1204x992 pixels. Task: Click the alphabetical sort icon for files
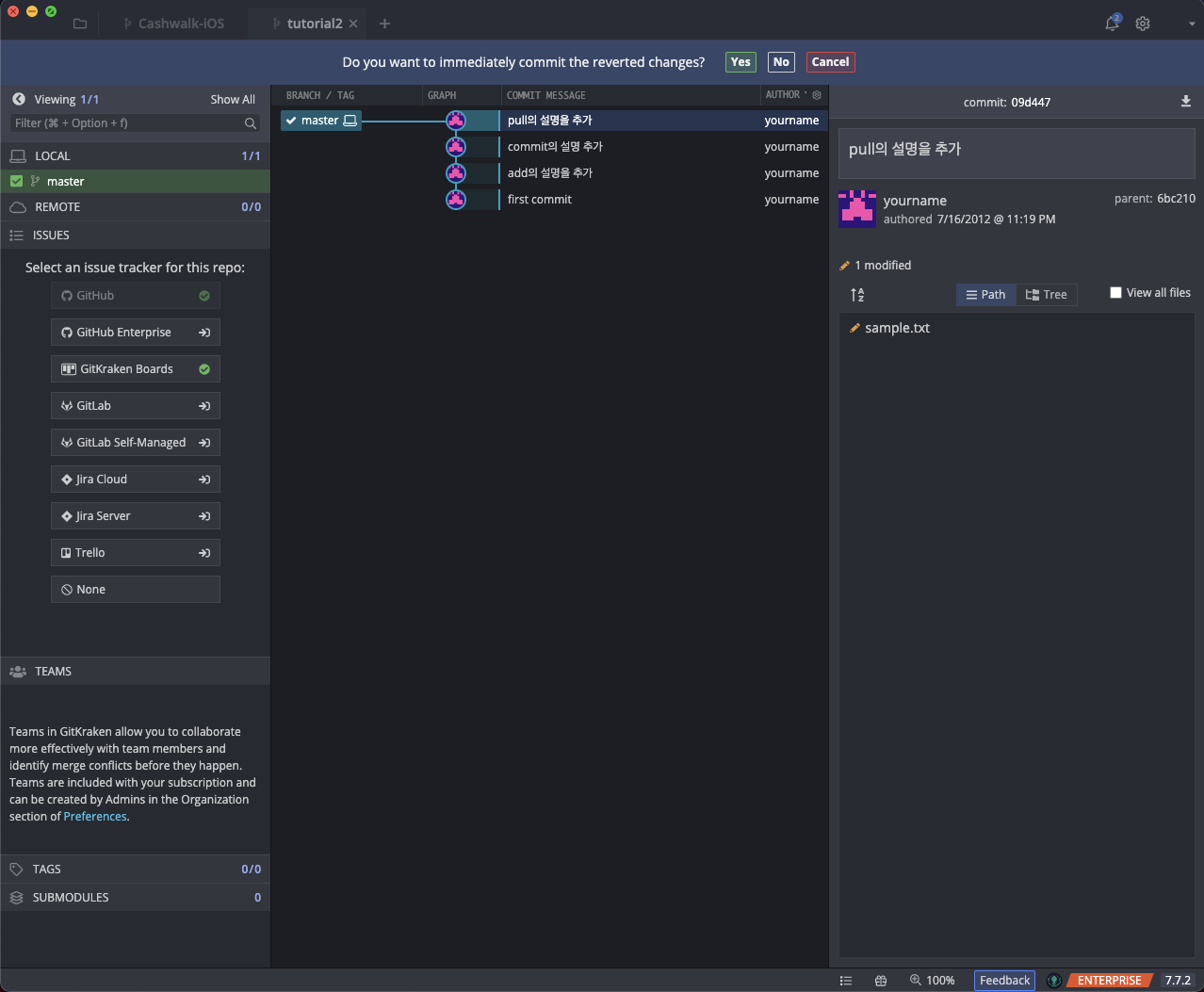coord(857,295)
